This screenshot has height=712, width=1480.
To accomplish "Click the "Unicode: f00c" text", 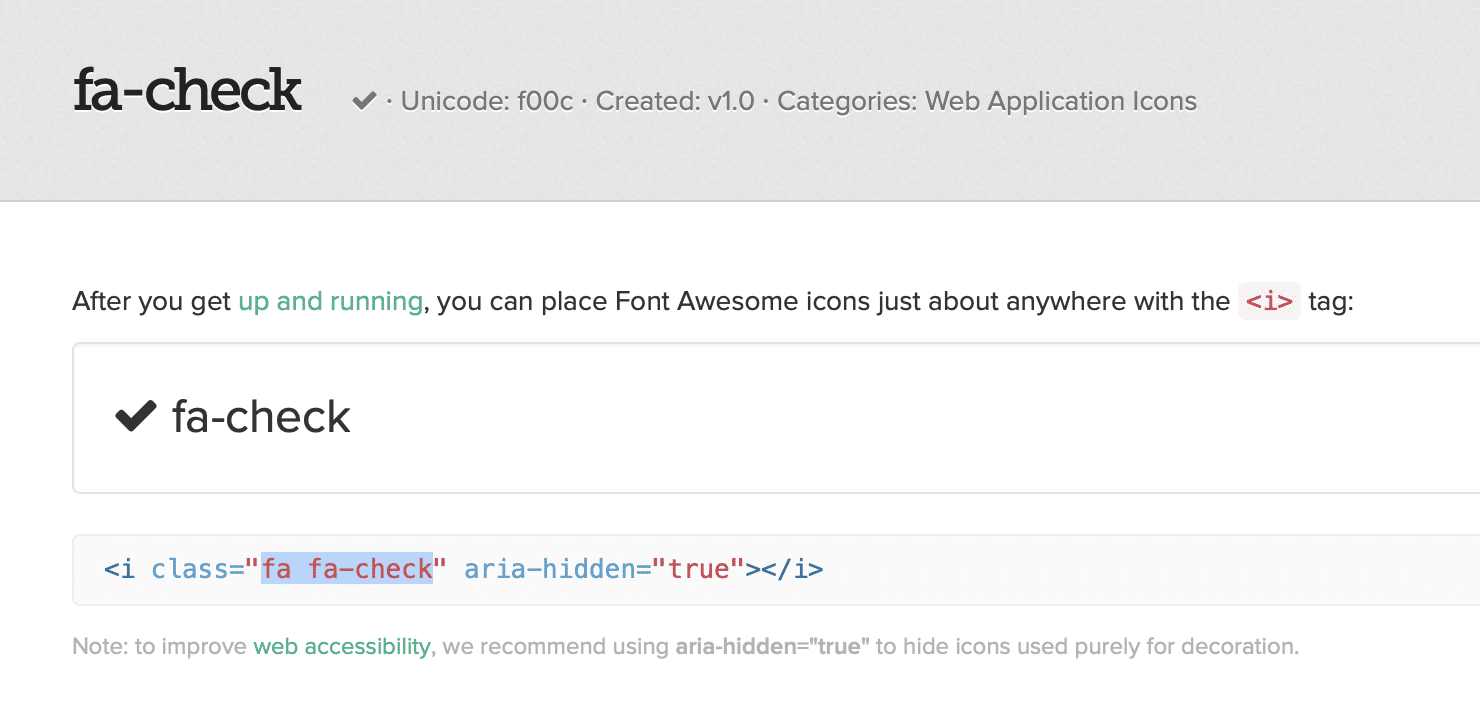I will click(x=487, y=101).
